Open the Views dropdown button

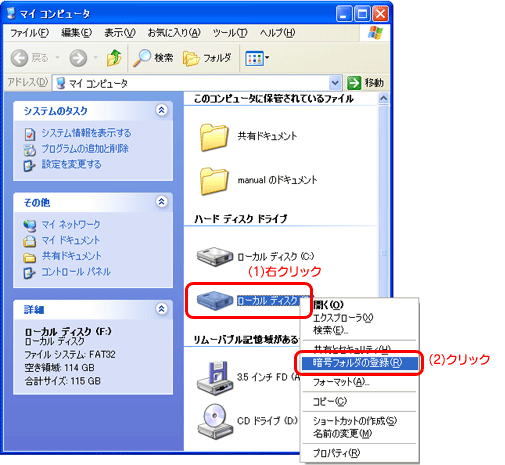257,58
